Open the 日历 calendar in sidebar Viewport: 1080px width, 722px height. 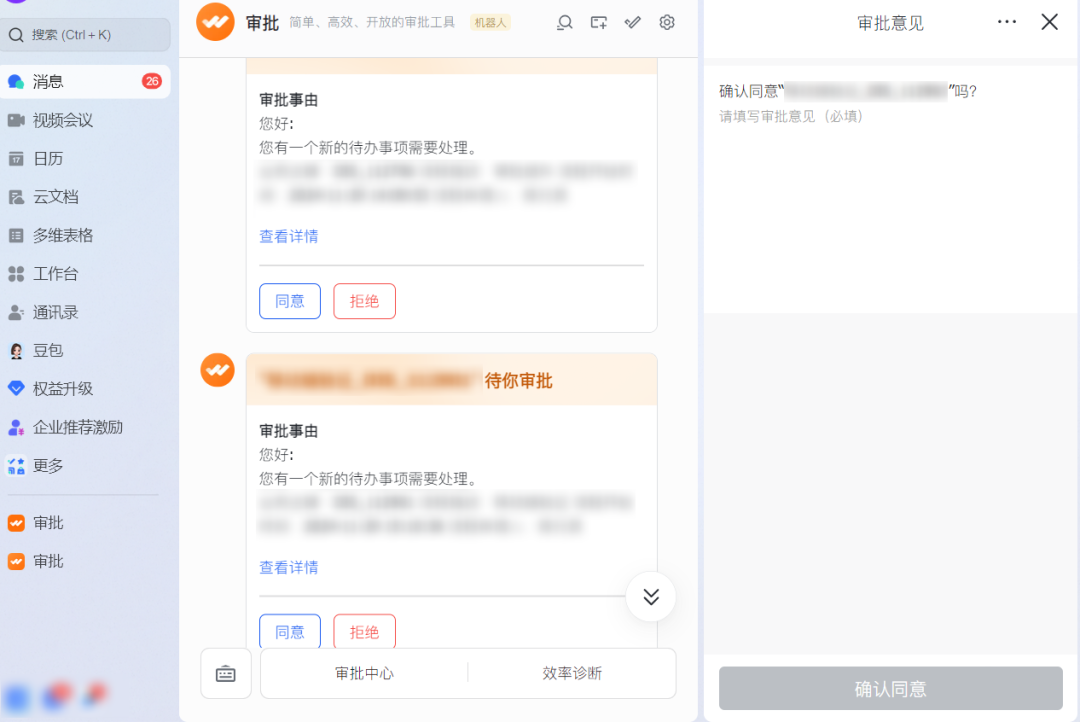(x=47, y=159)
